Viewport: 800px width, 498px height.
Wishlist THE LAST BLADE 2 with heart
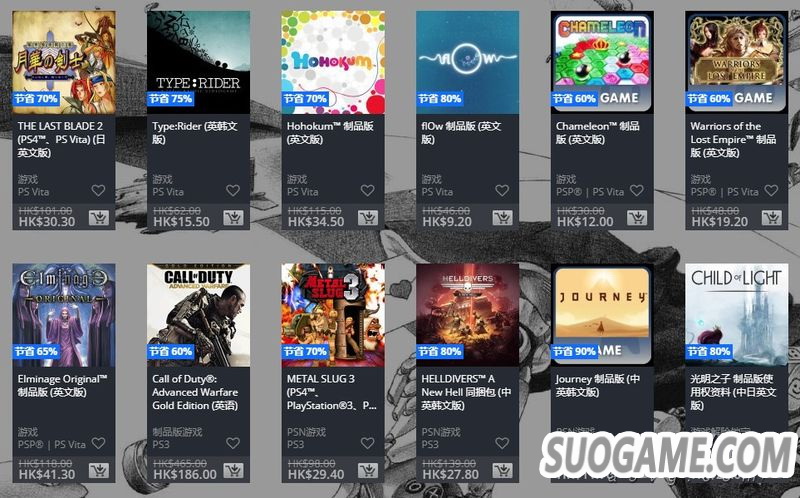click(x=98, y=190)
